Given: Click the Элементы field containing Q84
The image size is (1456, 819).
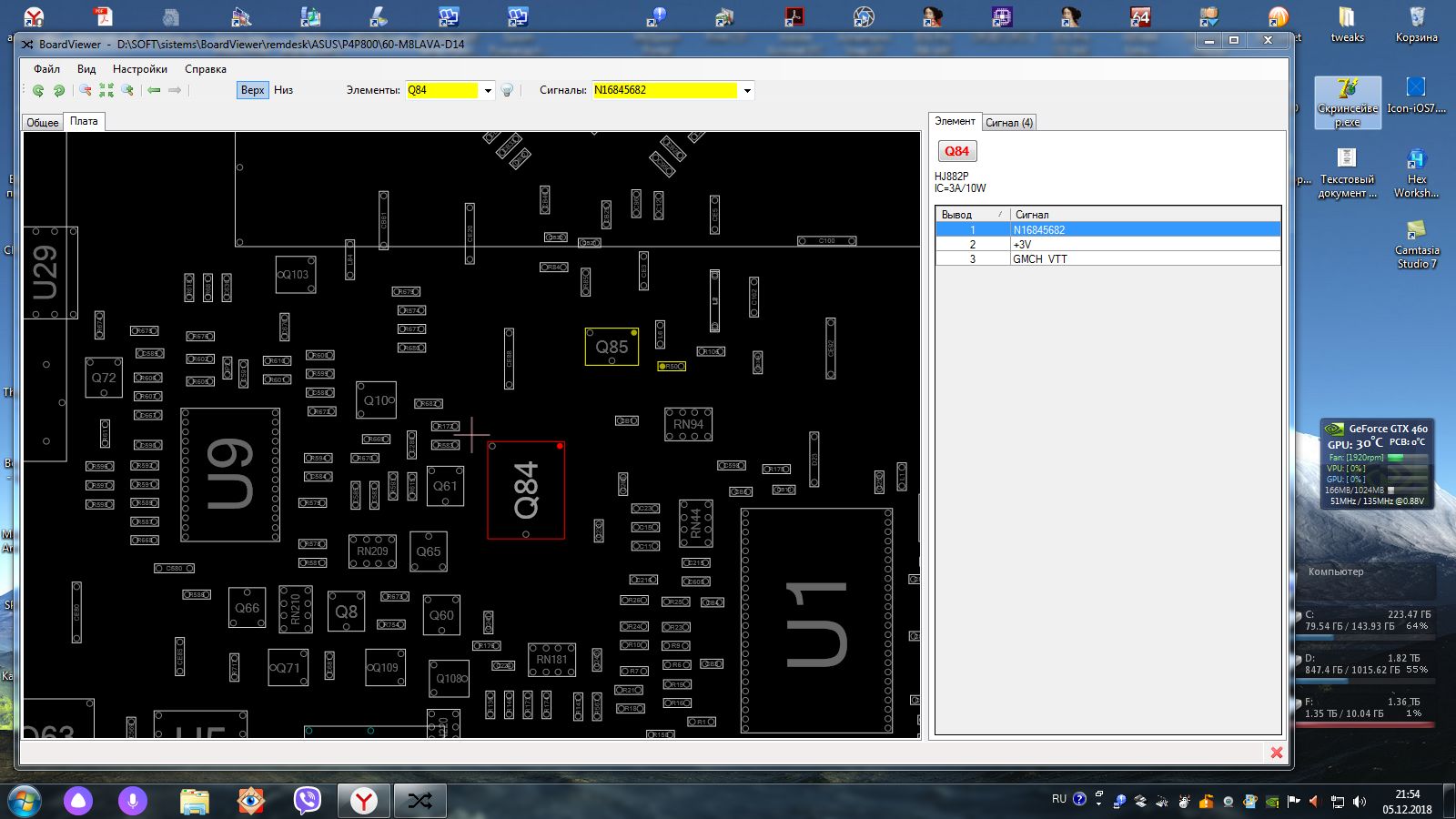Looking at the screenshot, I should [x=442, y=90].
